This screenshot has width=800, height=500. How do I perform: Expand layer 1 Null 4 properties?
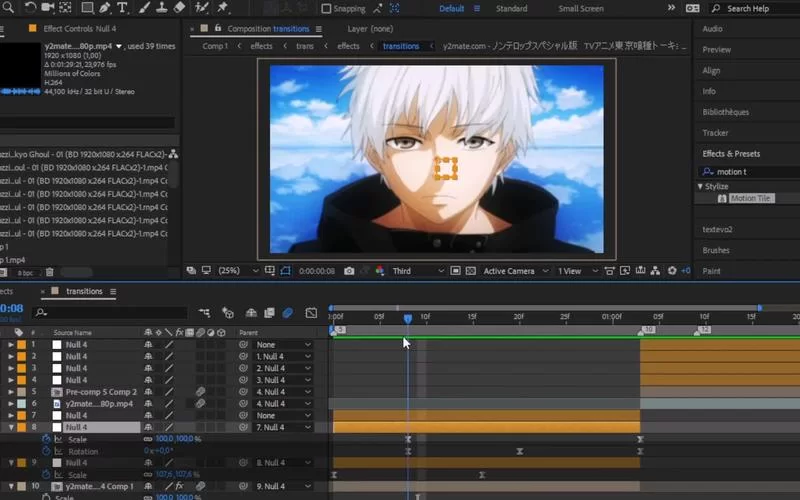click(x=10, y=345)
